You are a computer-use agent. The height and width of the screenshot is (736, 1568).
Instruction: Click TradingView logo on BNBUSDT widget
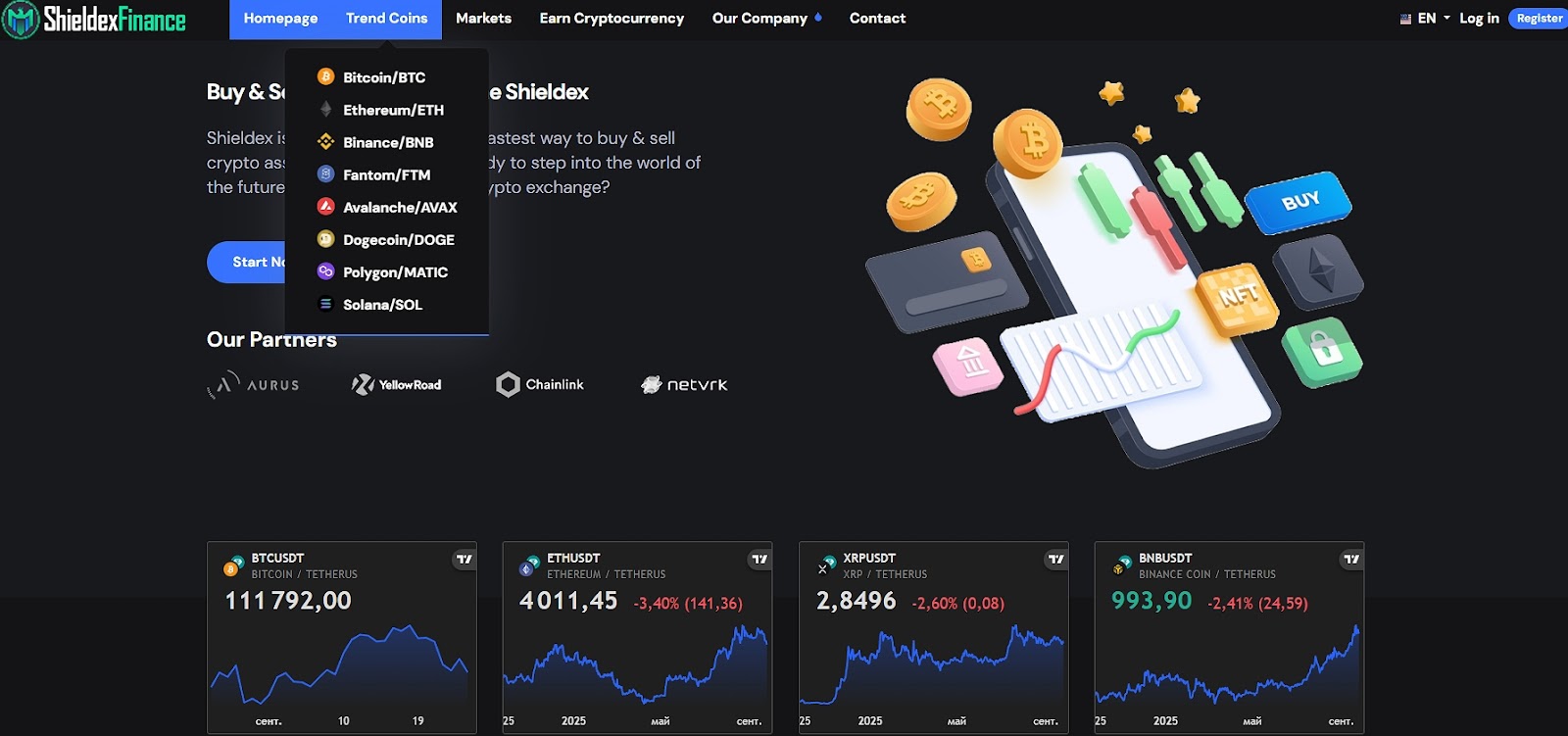[x=1351, y=560]
